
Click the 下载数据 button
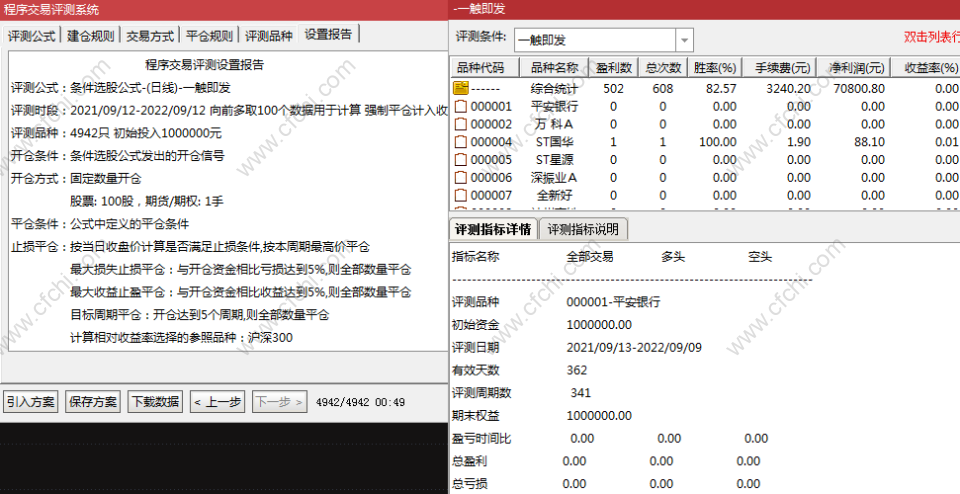click(156, 402)
